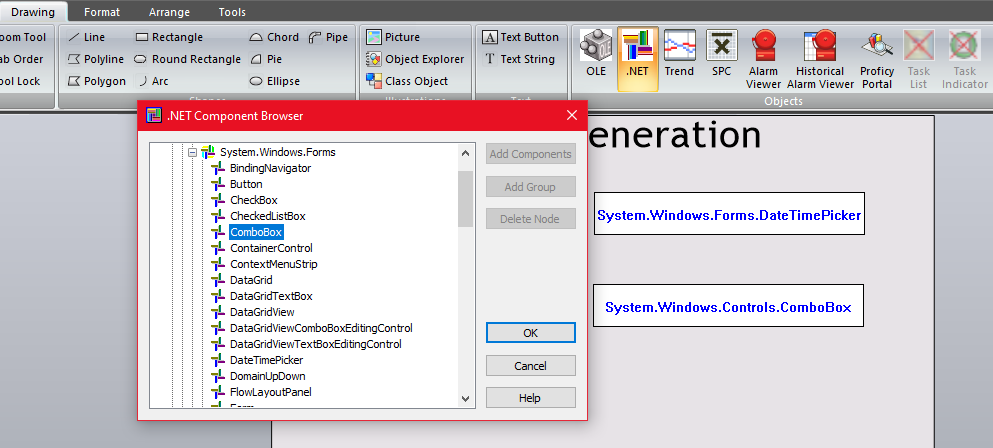This screenshot has height=448, width=993.
Task: Add a Text String
Action: tap(519, 59)
